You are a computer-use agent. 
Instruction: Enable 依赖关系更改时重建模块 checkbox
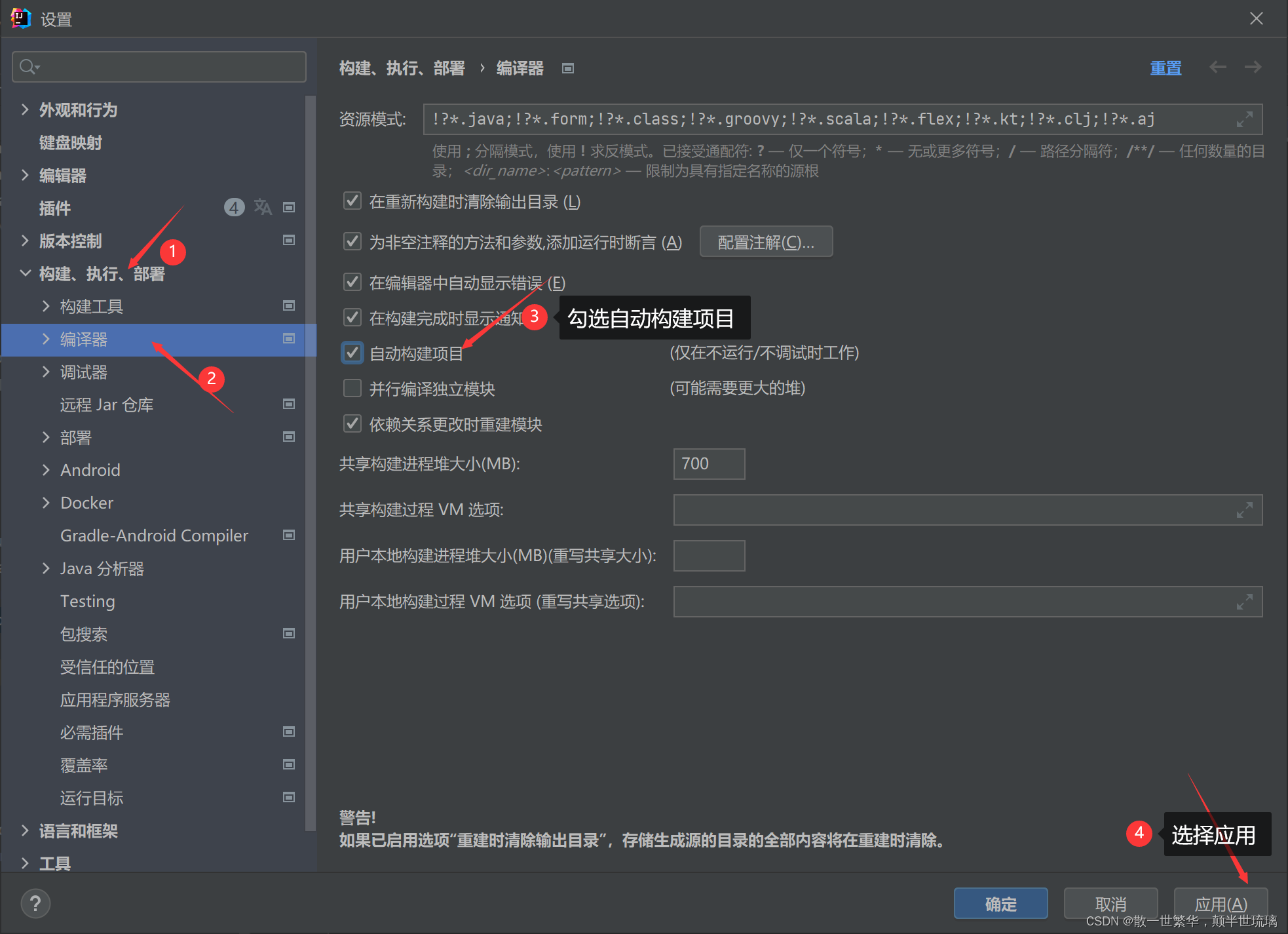click(x=355, y=424)
